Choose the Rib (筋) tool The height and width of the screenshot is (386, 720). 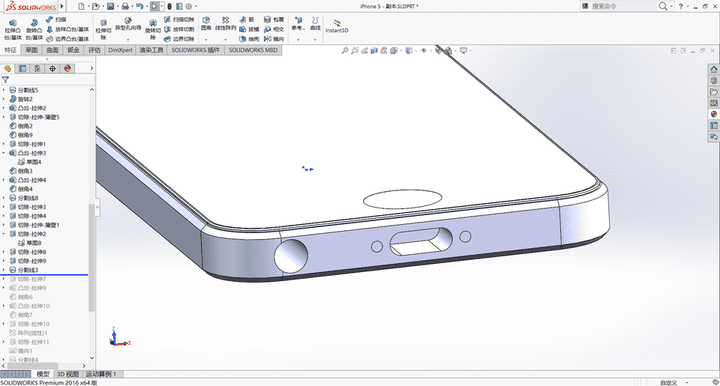tap(247, 19)
